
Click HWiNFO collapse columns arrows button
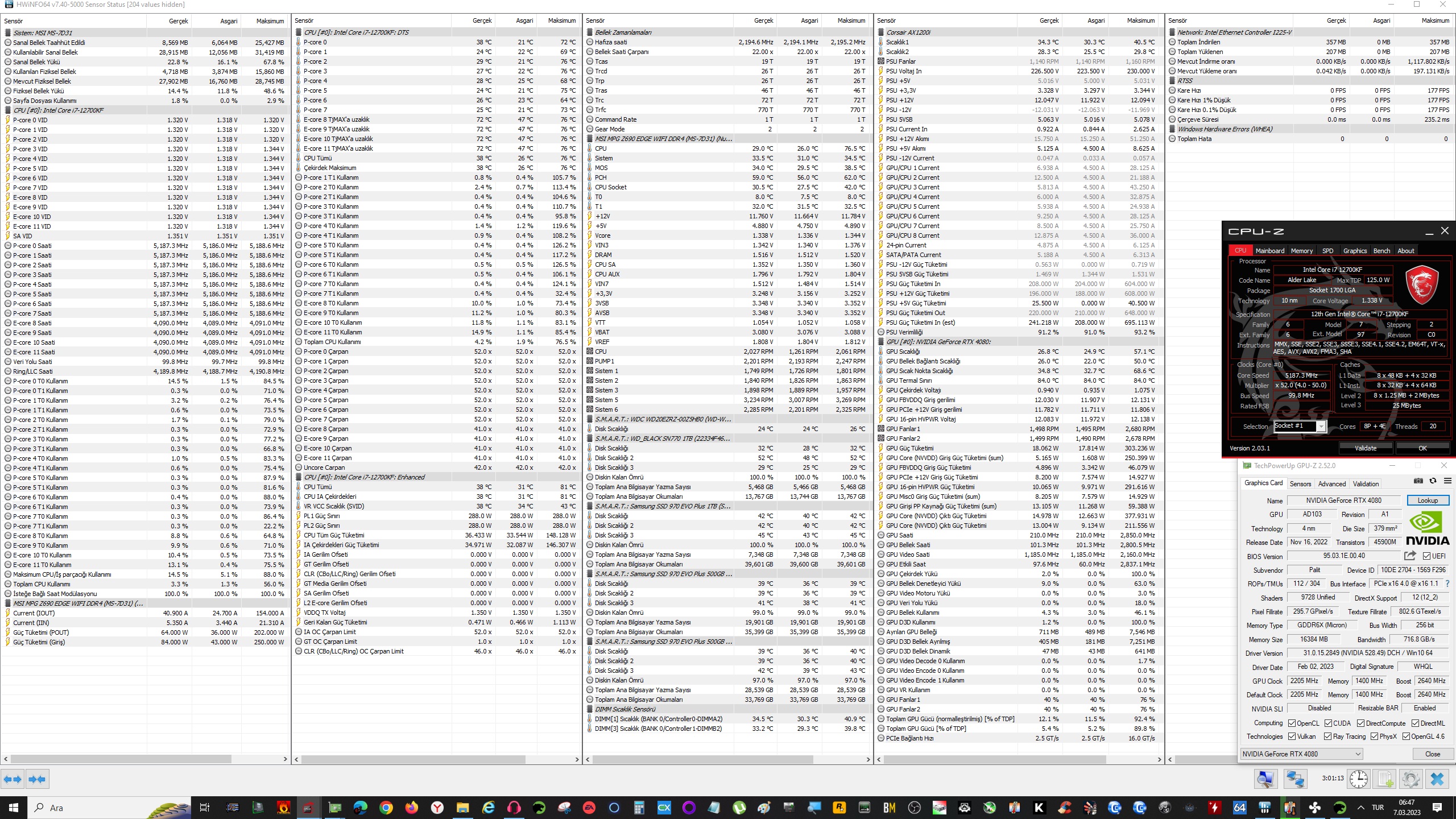coord(37,779)
